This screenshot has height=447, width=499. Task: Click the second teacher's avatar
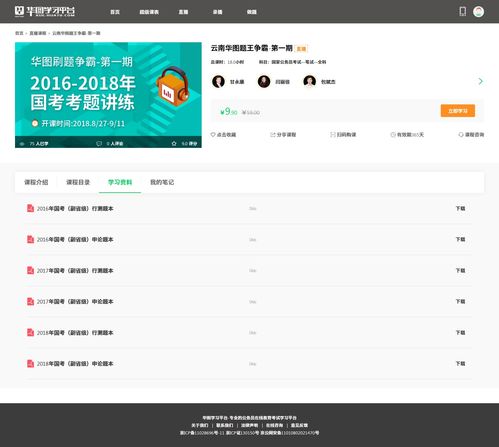coord(264,81)
